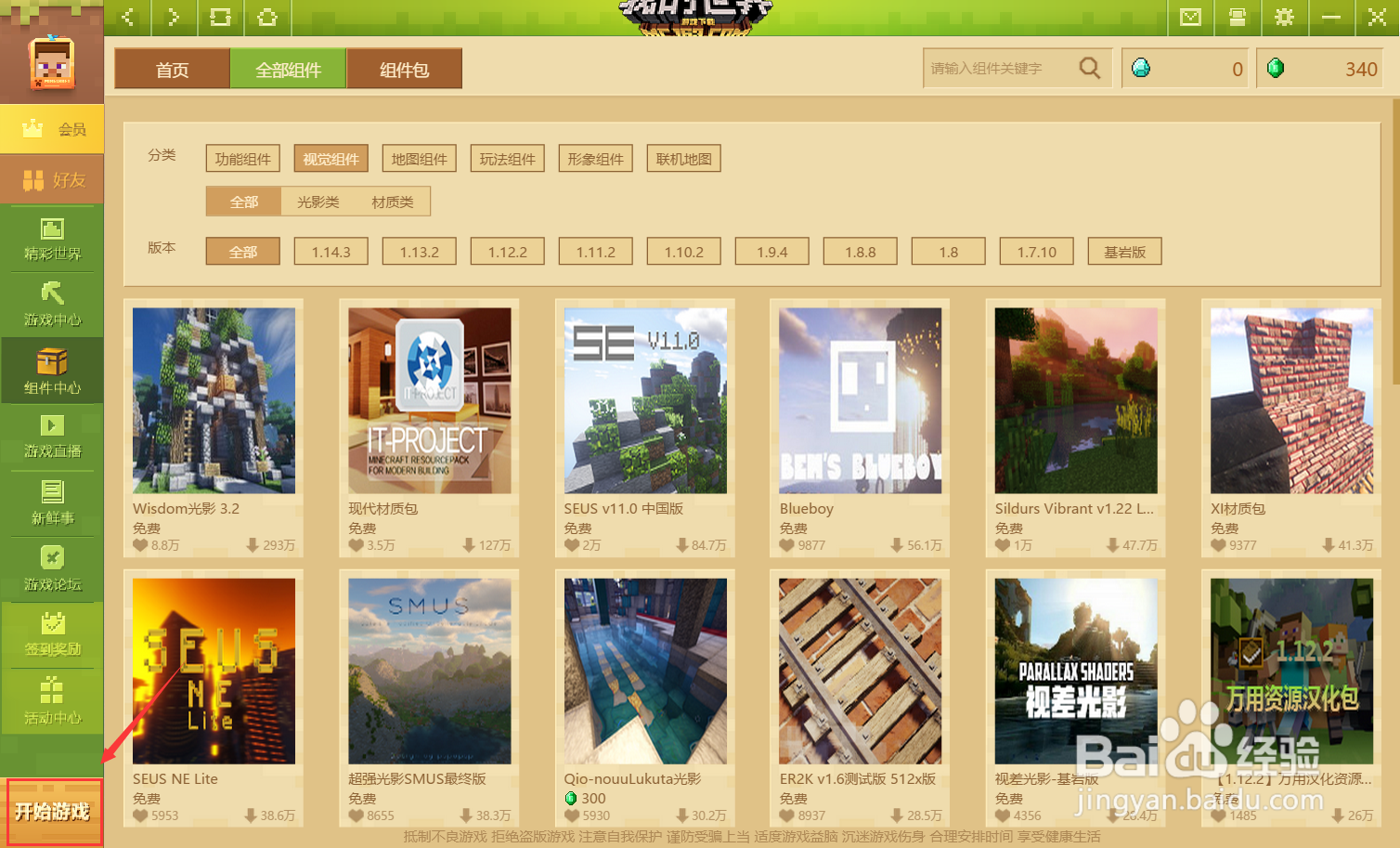Viewport: 1400px width, 848px height.
Task: Filter by version 1.14.3
Action: pyautogui.click(x=331, y=252)
